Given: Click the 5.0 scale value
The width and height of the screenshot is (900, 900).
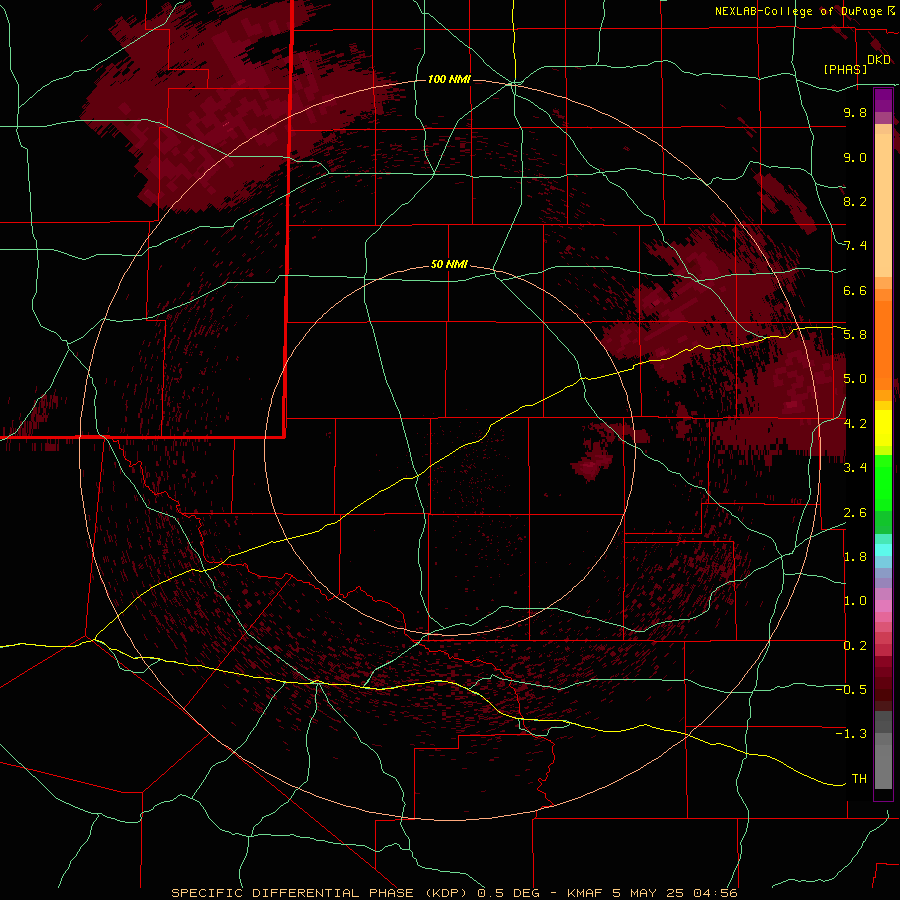Looking at the screenshot, I should pos(855,379).
